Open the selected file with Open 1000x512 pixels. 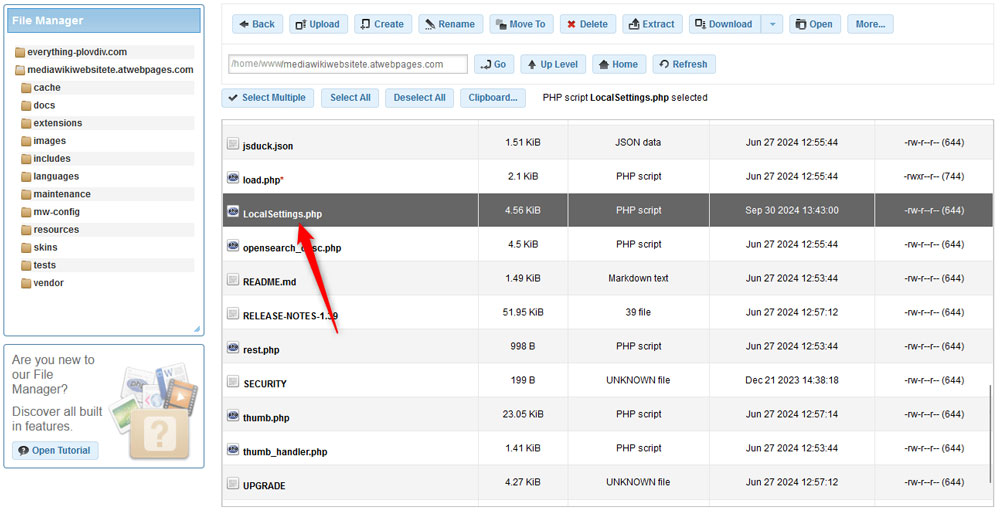click(814, 24)
